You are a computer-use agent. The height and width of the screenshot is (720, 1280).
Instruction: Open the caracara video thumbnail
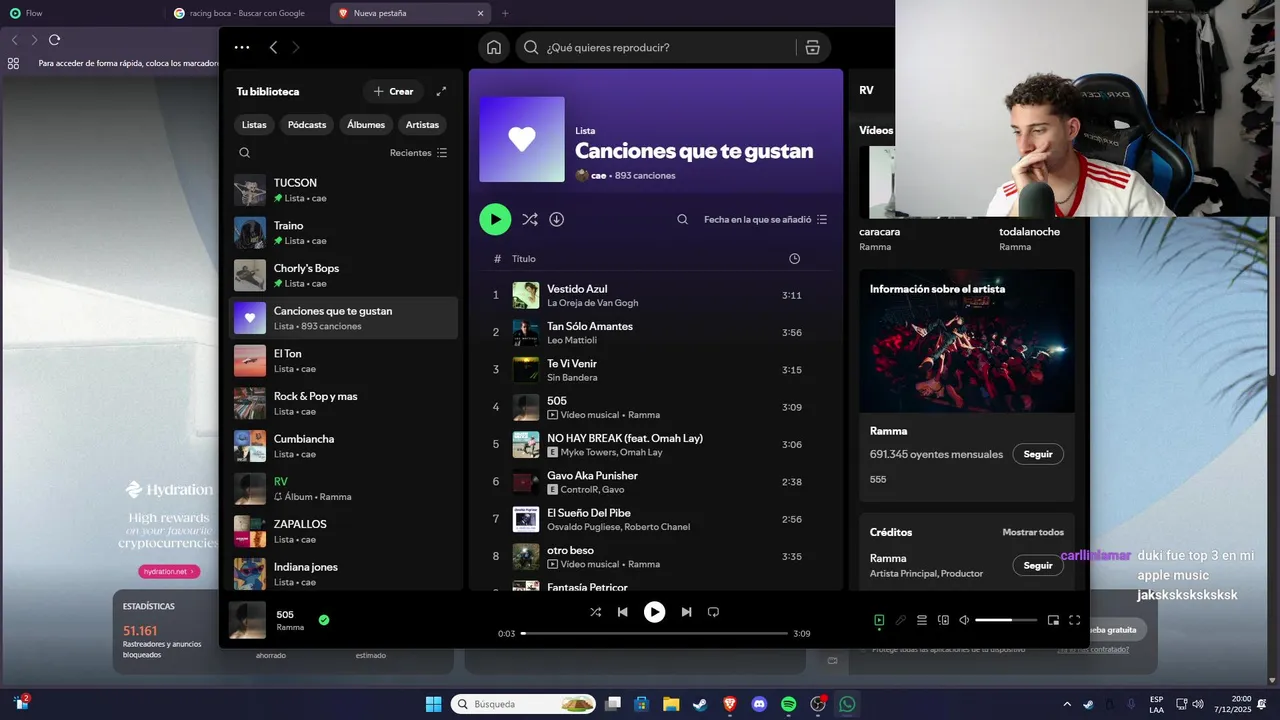click(x=880, y=182)
